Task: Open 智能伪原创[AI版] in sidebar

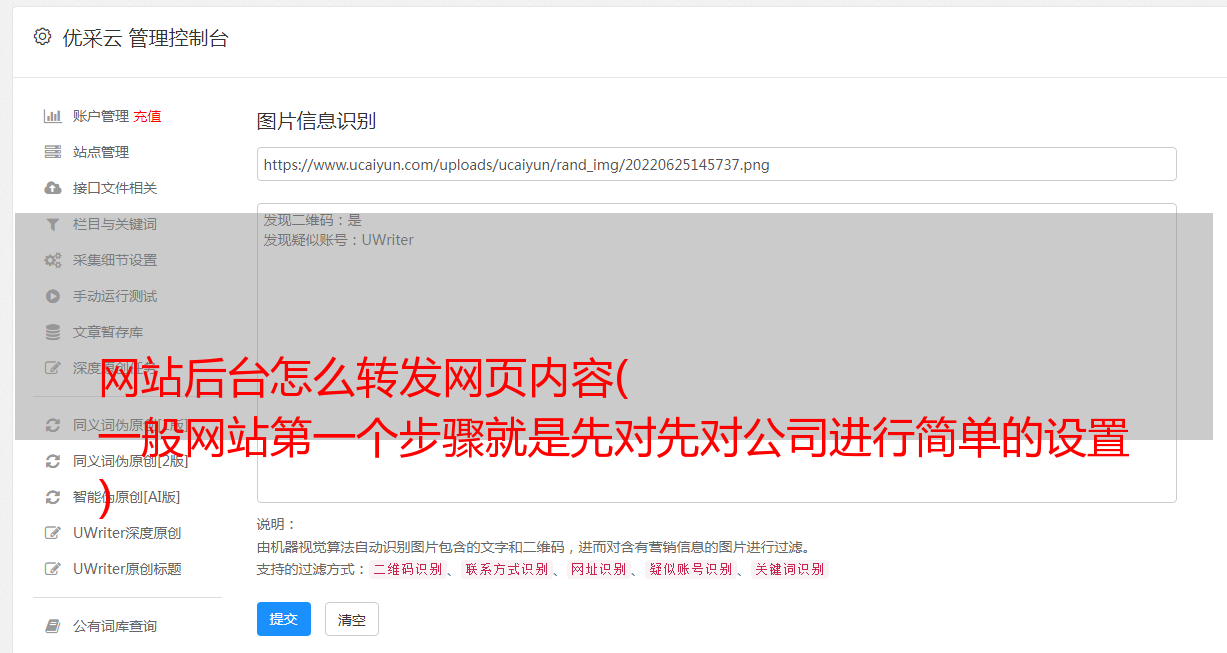Action: point(126,497)
